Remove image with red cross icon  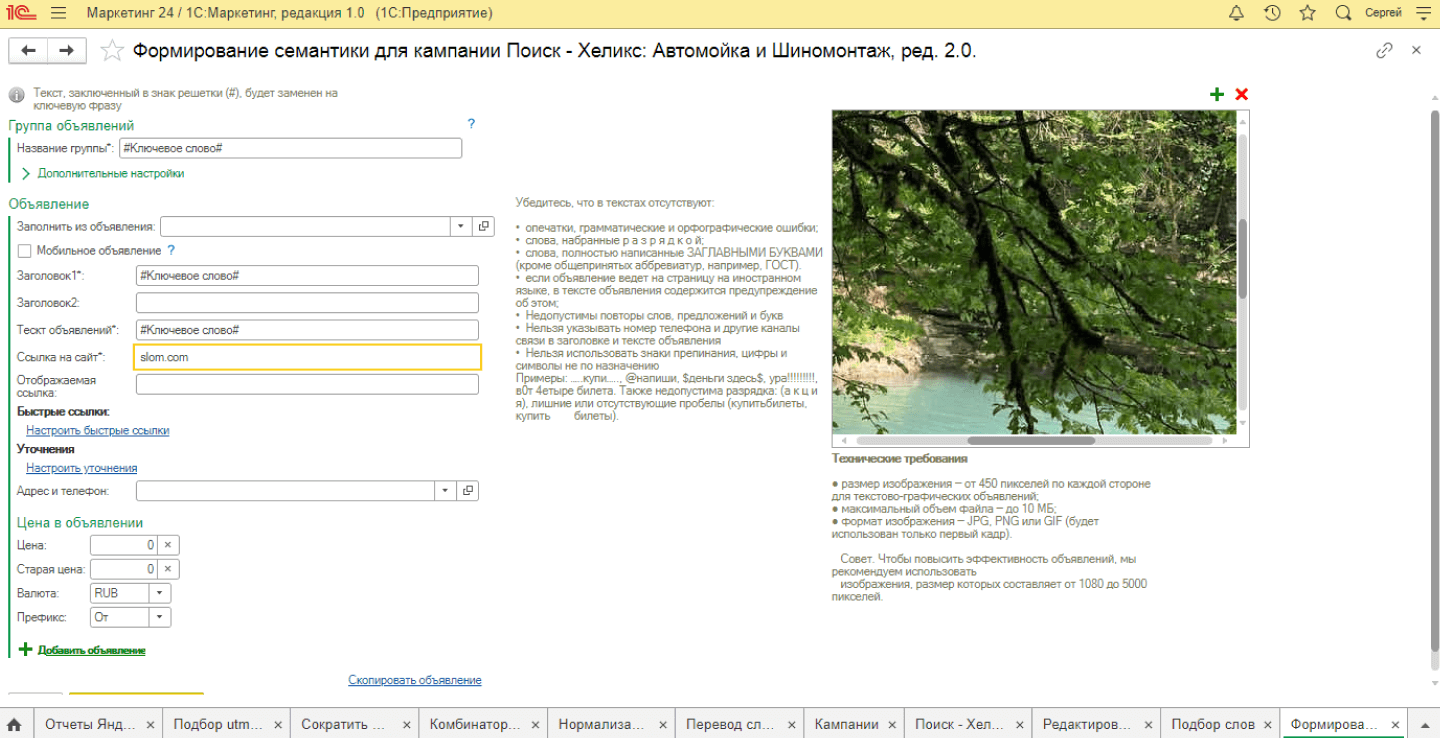point(1242,94)
